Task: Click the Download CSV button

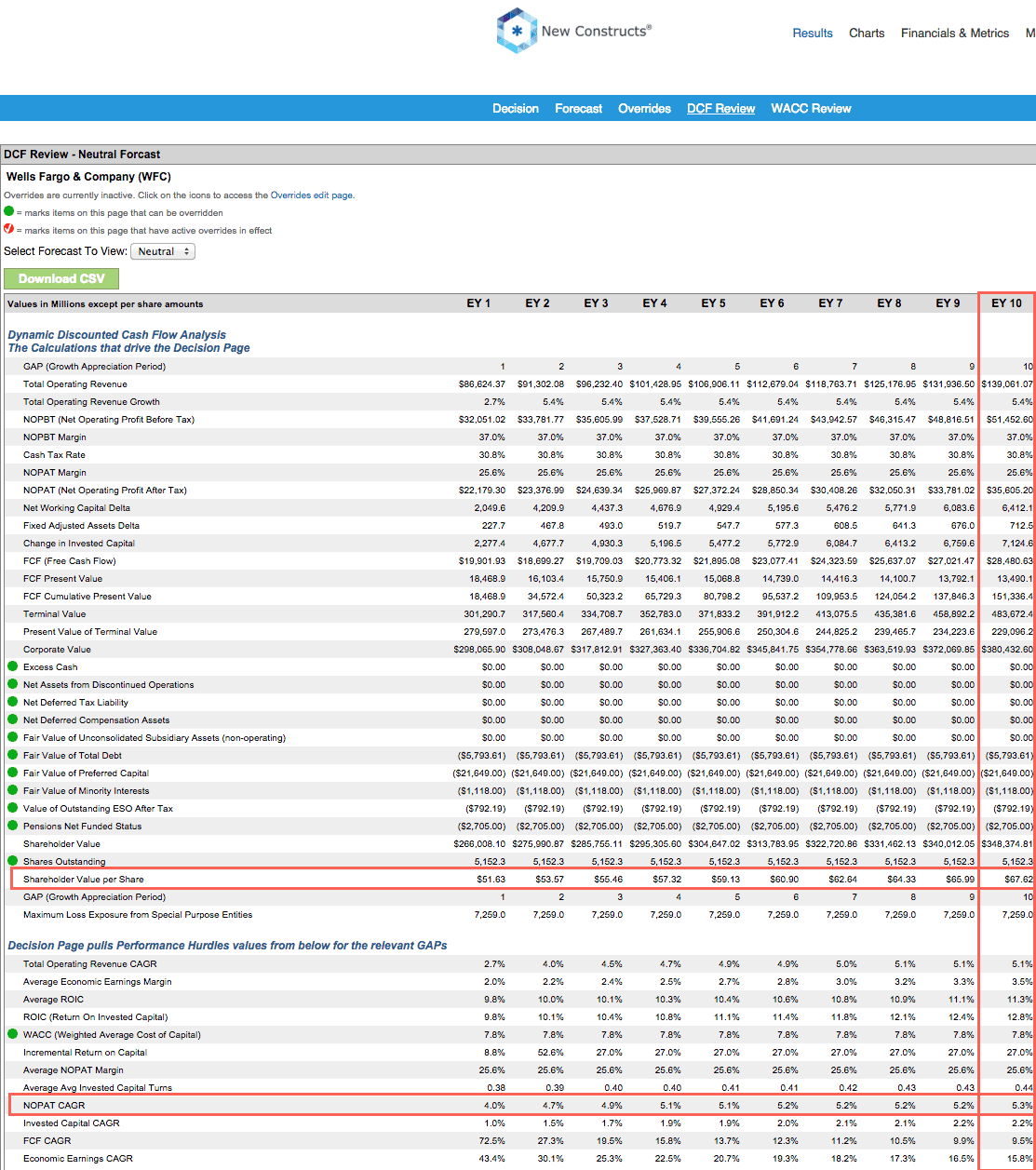Action: tap(61, 278)
